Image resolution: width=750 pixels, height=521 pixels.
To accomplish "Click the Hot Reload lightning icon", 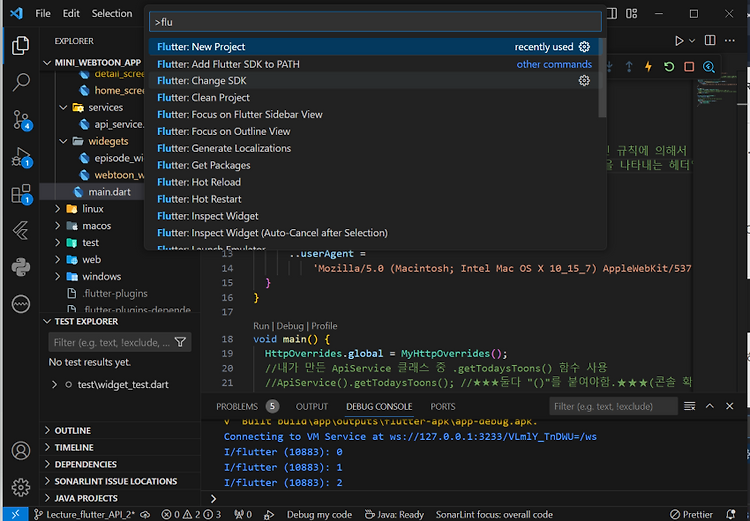I will pos(648,67).
